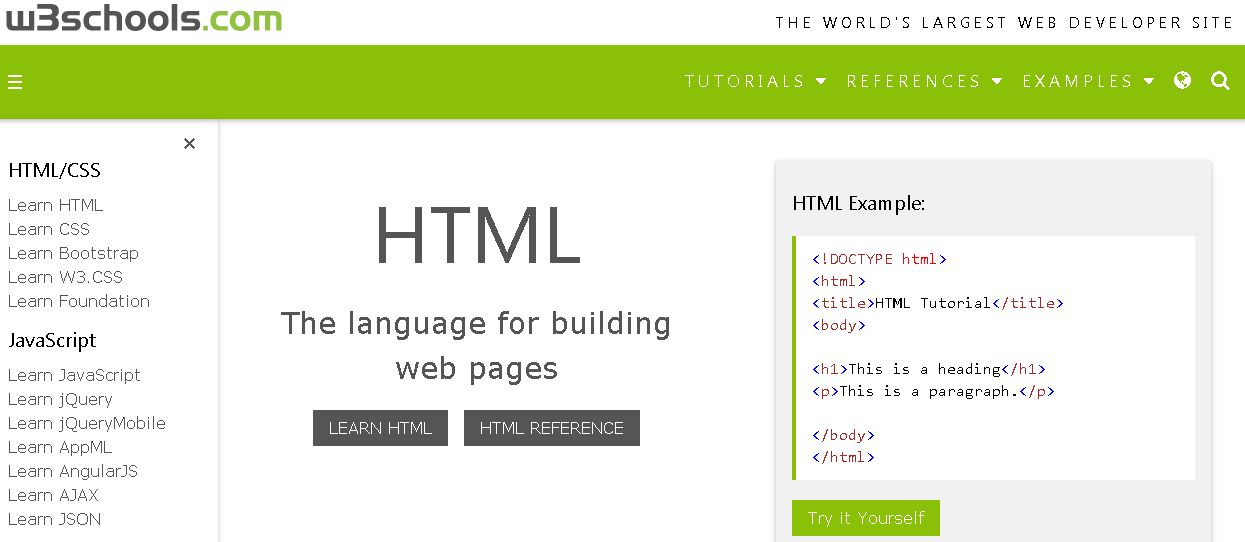
Task: Open the Learn jQueryMobile link
Action: point(87,423)
